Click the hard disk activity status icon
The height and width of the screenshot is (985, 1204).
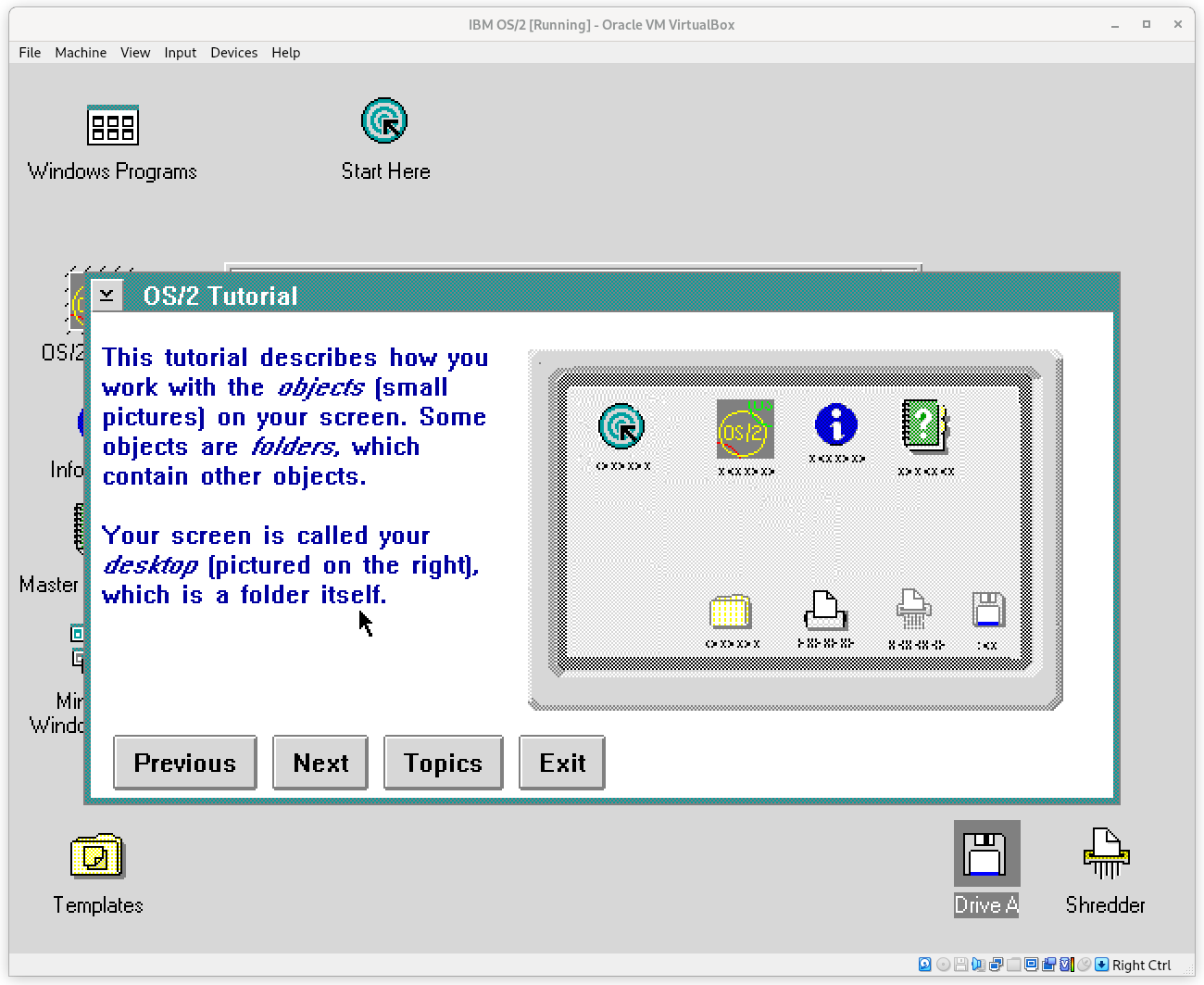click(x=924, y=965)
